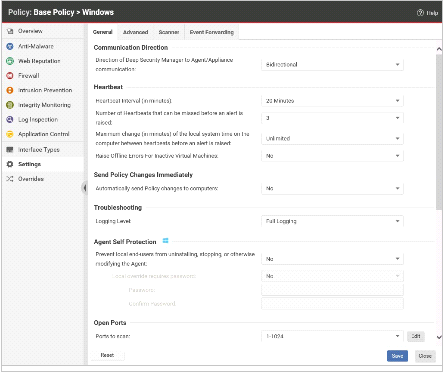Open the Application Control icon

[x=10, y=134]
